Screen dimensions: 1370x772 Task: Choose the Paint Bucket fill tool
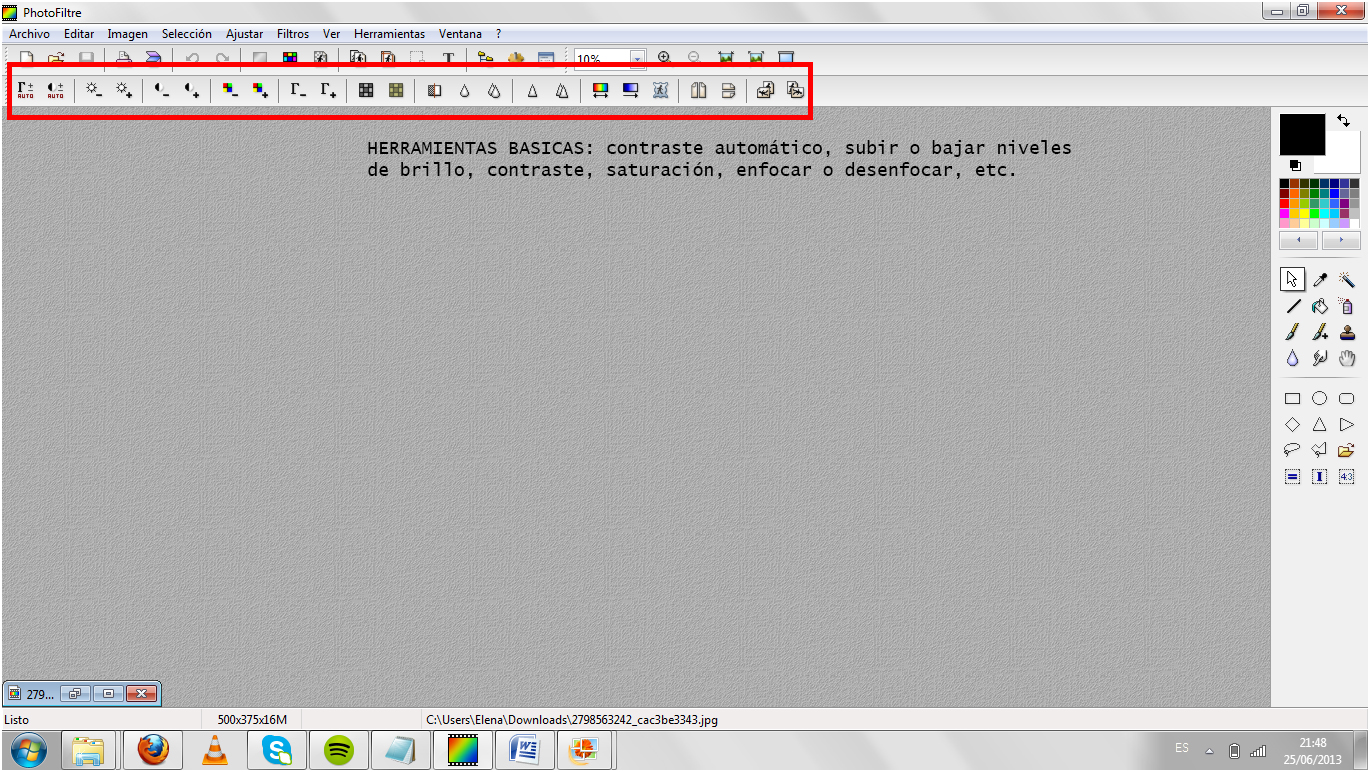(1320, 307)
